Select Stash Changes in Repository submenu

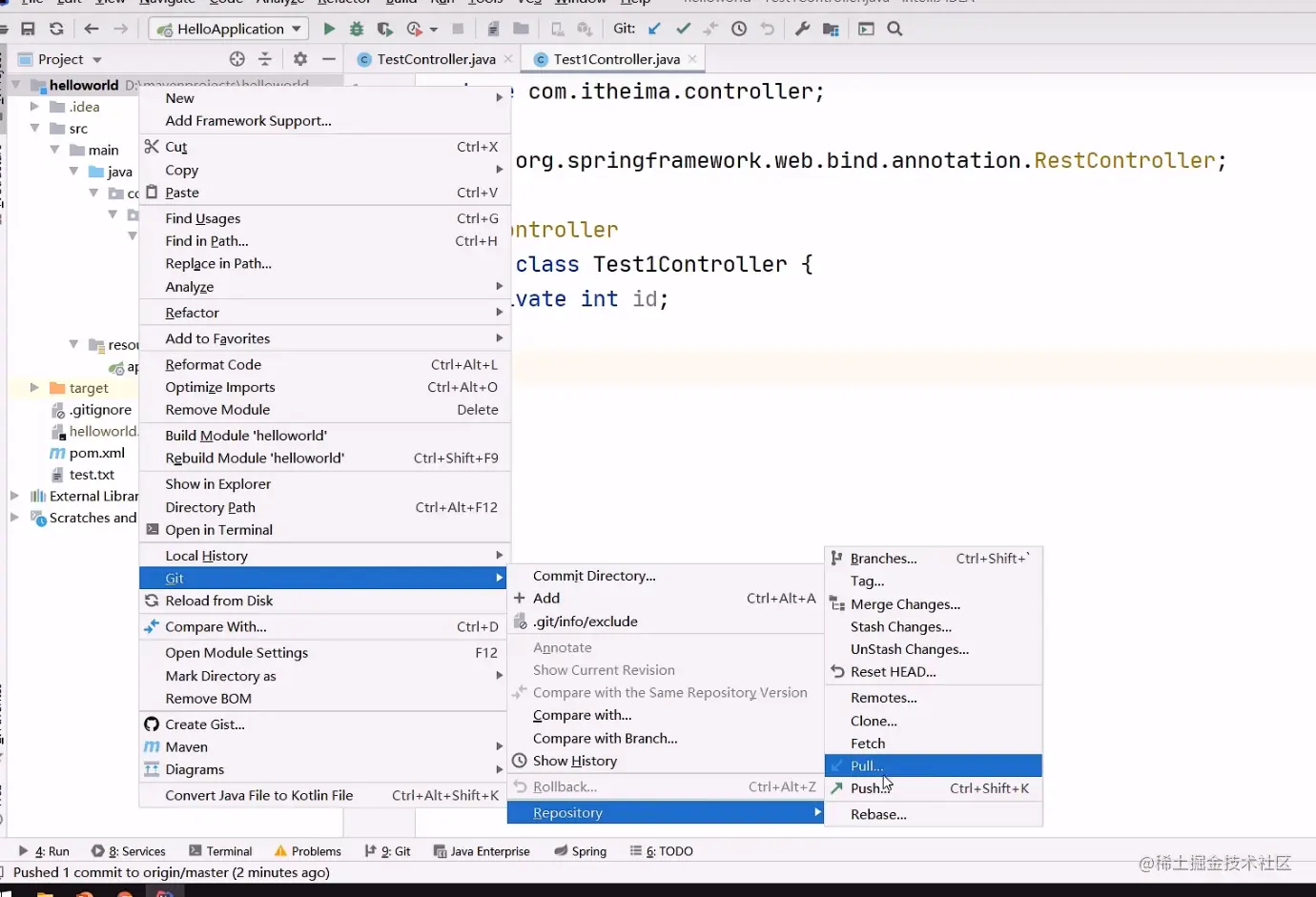(x=934, y=627)
